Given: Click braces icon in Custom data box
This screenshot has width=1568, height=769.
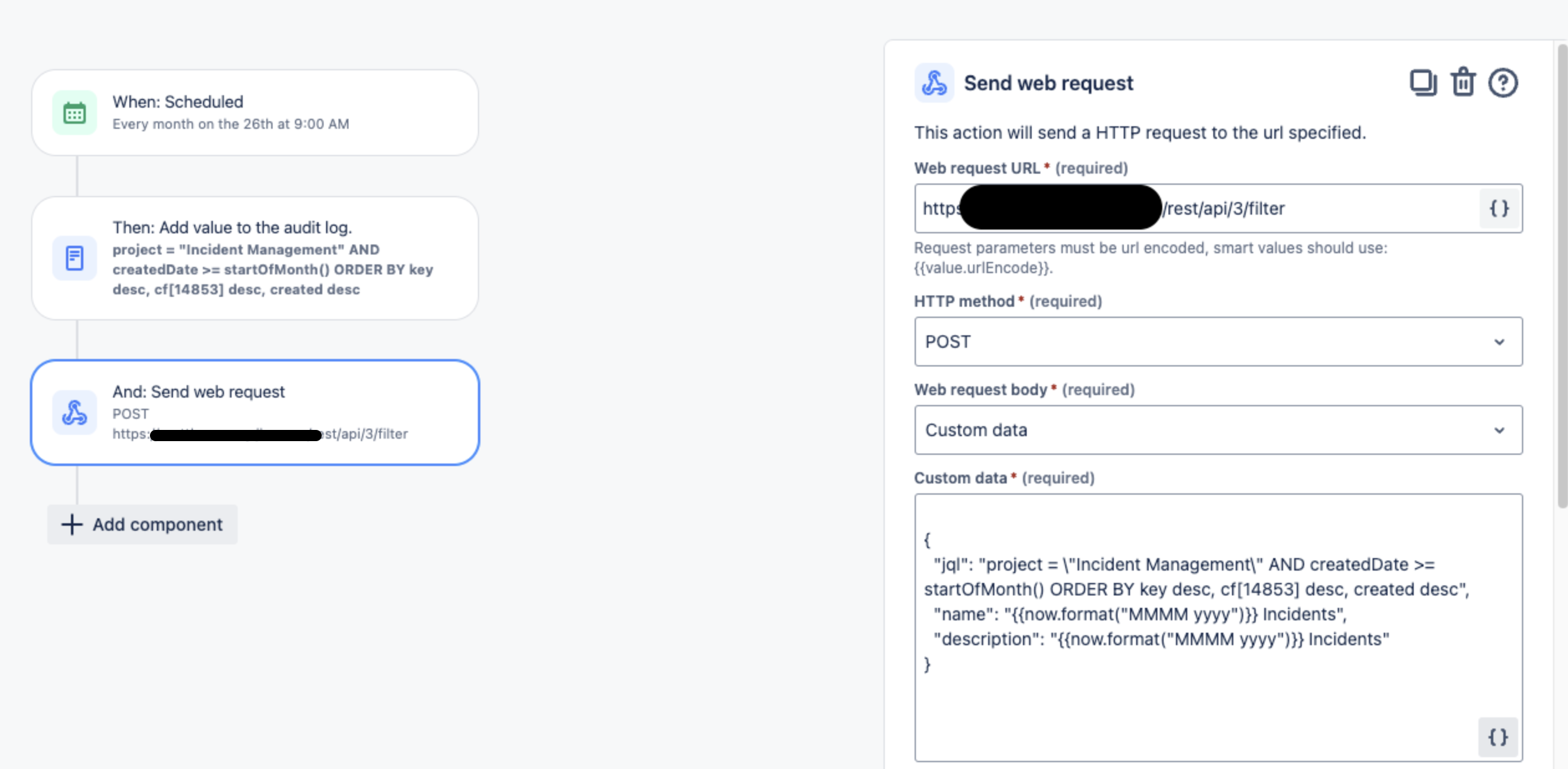Looking at the screenshot, I should [1498, 737].
